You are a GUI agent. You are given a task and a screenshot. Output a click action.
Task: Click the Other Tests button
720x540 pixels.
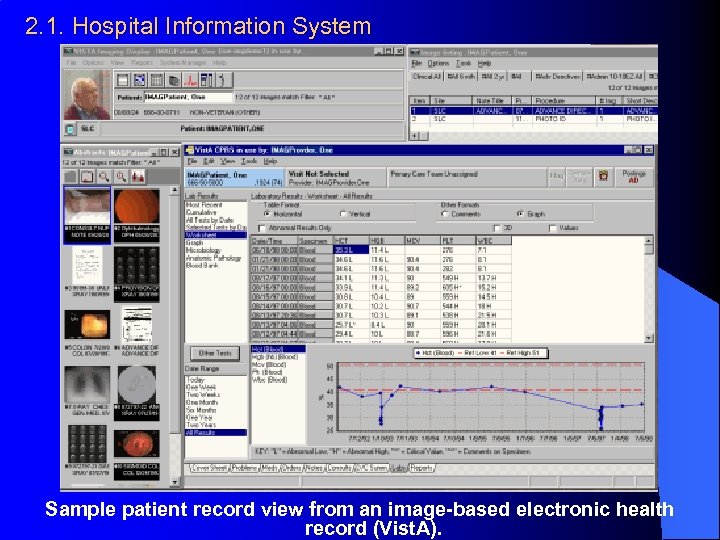click(215, 353)
